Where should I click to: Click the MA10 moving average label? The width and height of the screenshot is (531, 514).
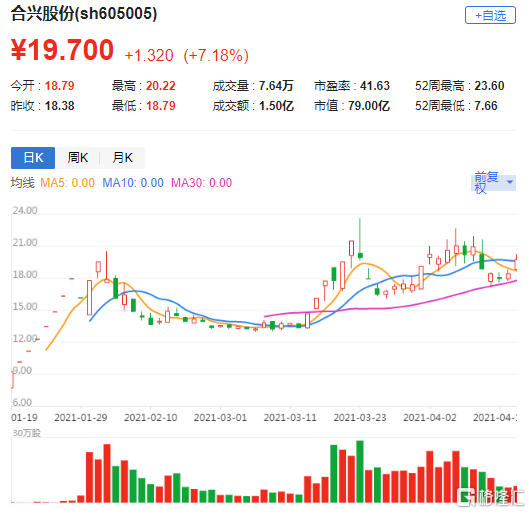pos(133,183)
